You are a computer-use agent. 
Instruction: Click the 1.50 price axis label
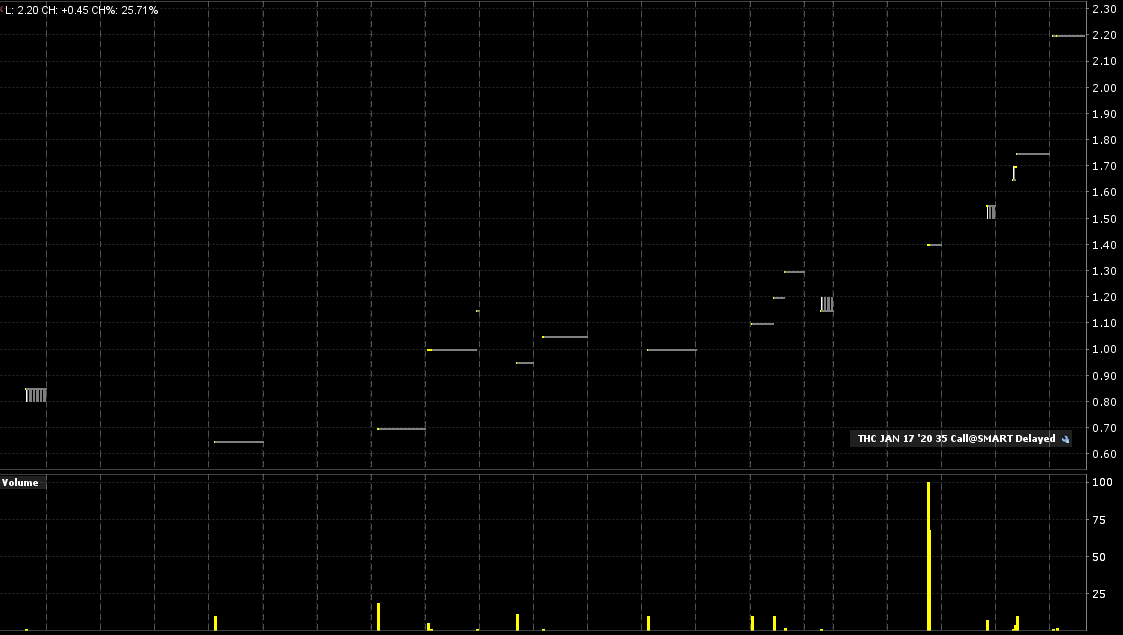1104,218
